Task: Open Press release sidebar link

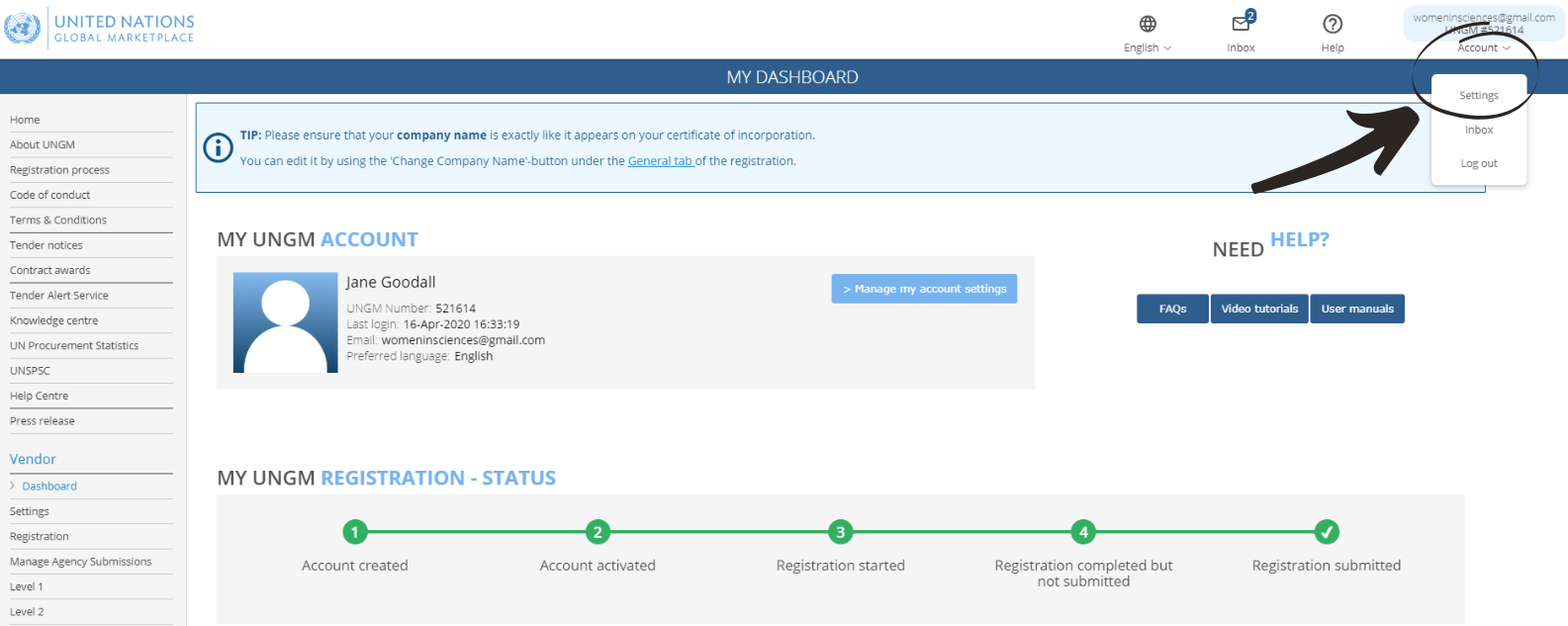Action: coord(43,421)
